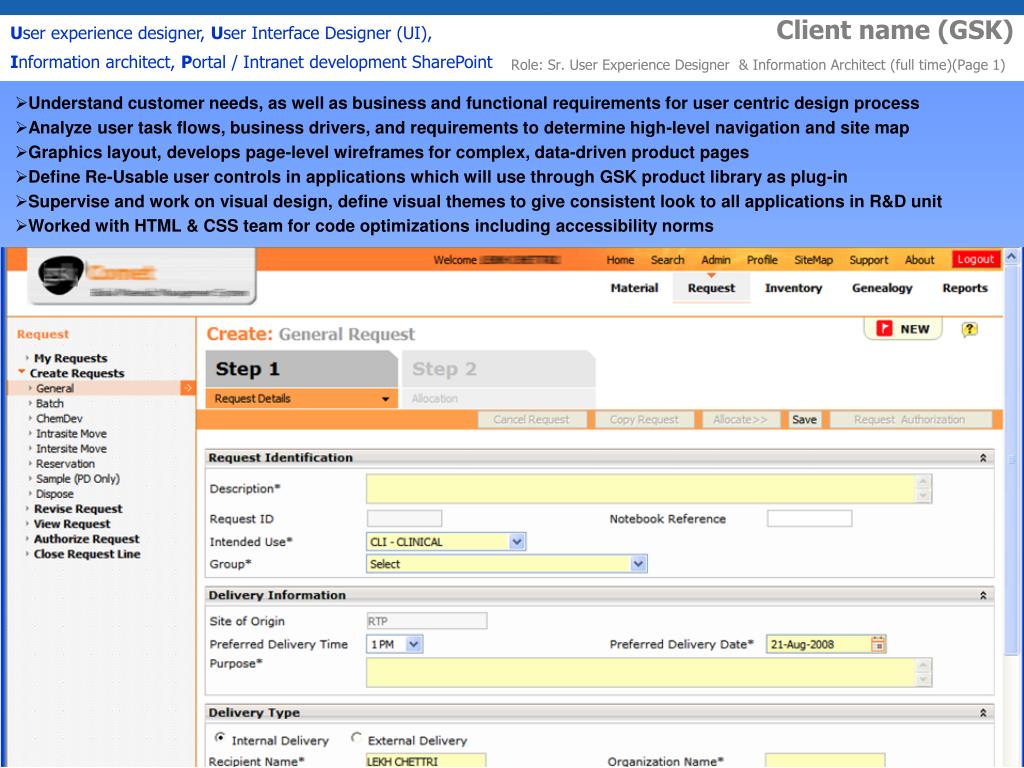
Task: Open the calendar picker beside Preferred Delivery Date
Action: click(878, 644)
